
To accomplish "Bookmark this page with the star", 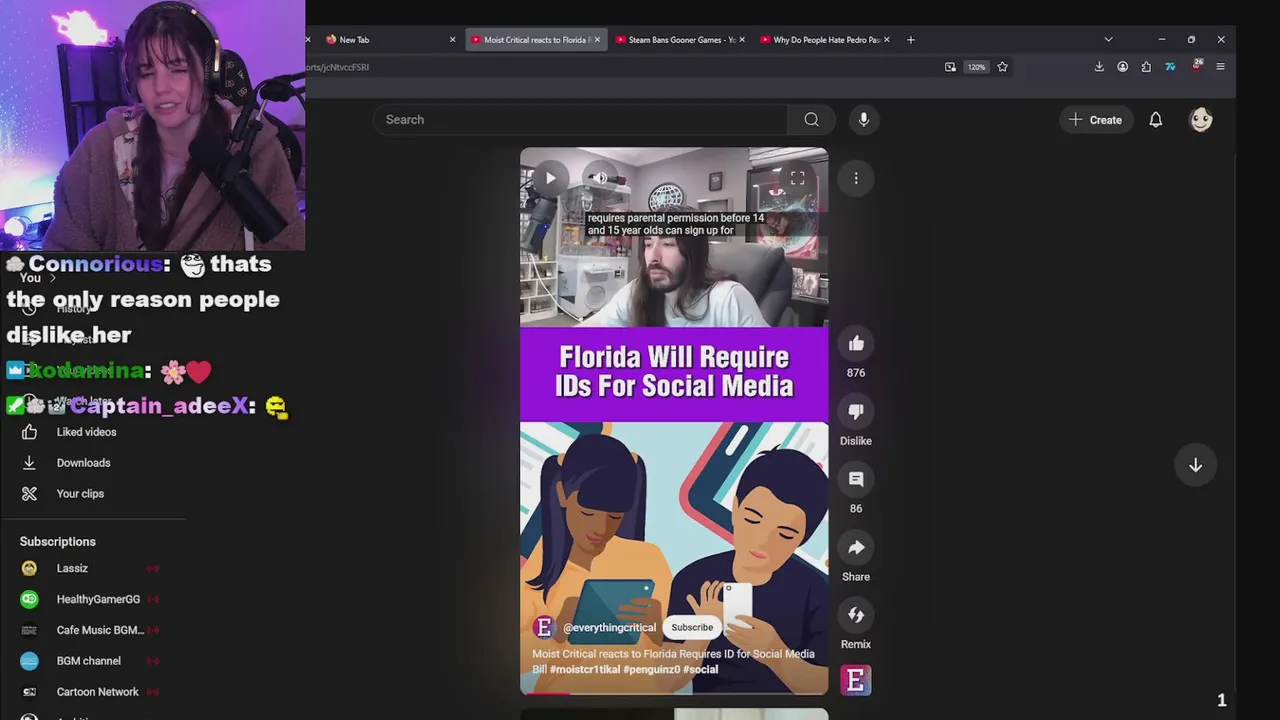I will 1002,67.
